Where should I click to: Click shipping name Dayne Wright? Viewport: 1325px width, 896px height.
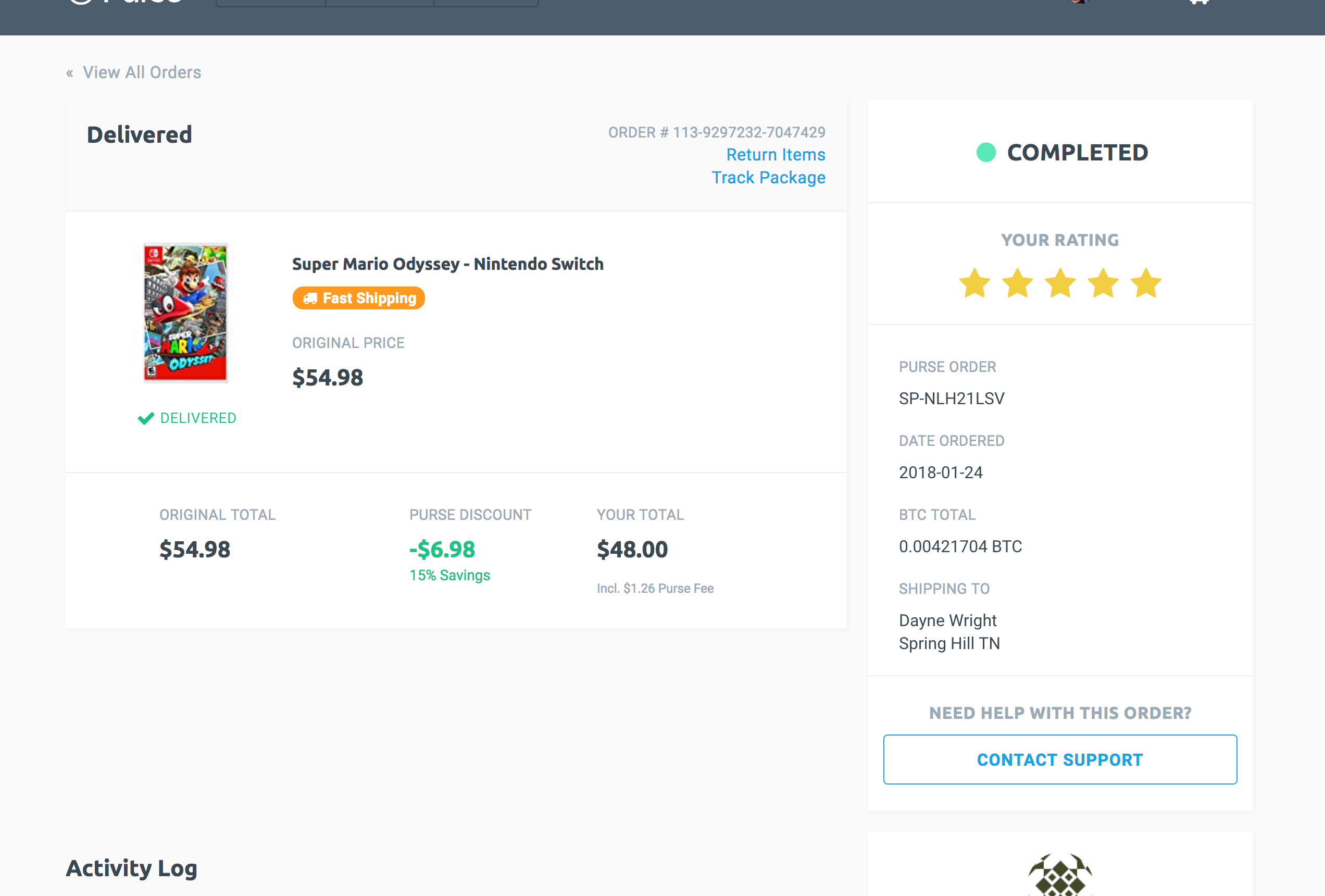[947, 620]
